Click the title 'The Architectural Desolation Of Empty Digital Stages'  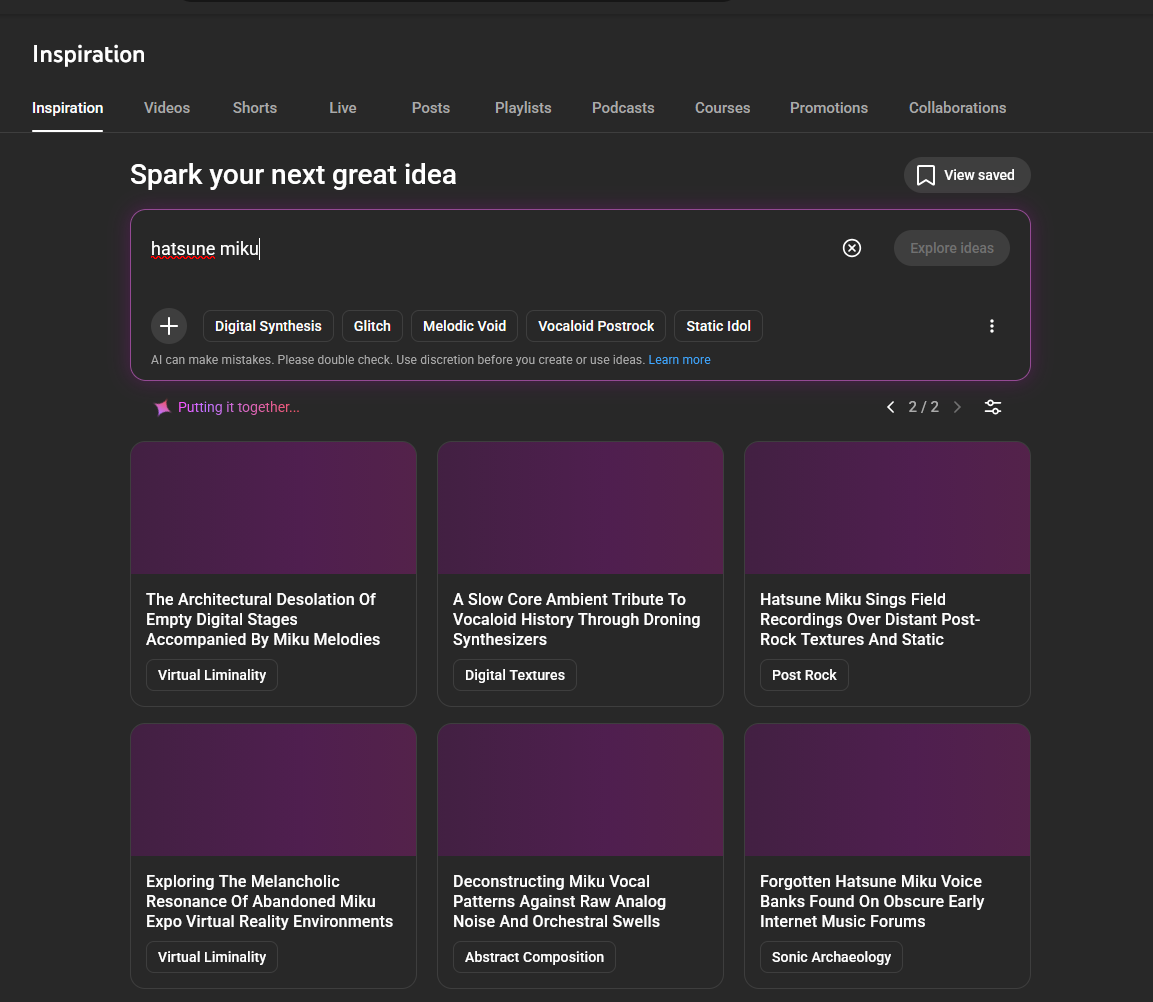click(263, 620)
